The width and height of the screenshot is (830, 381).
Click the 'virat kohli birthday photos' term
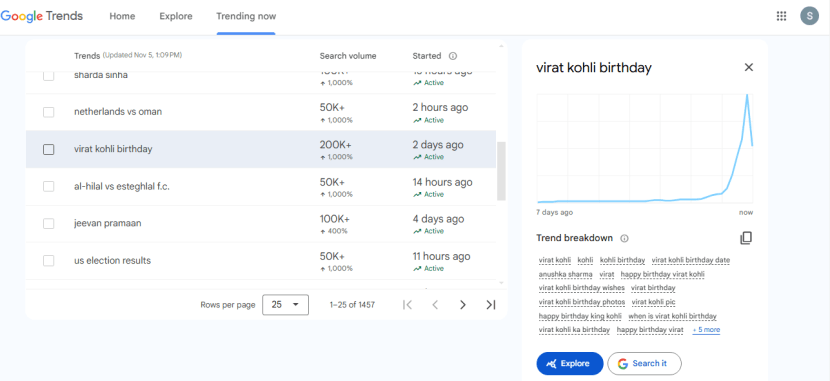tap(582, 302)
